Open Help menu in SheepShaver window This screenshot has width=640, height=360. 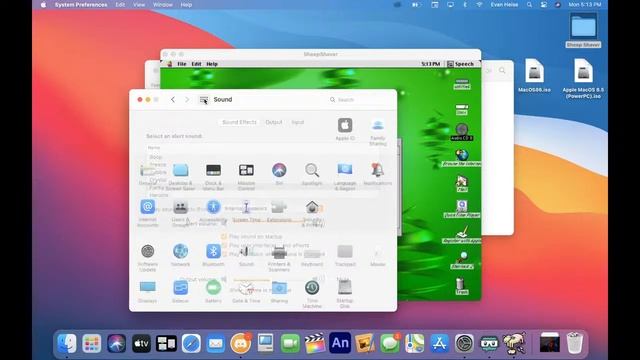pyautogui.click(x=212, y=64)
